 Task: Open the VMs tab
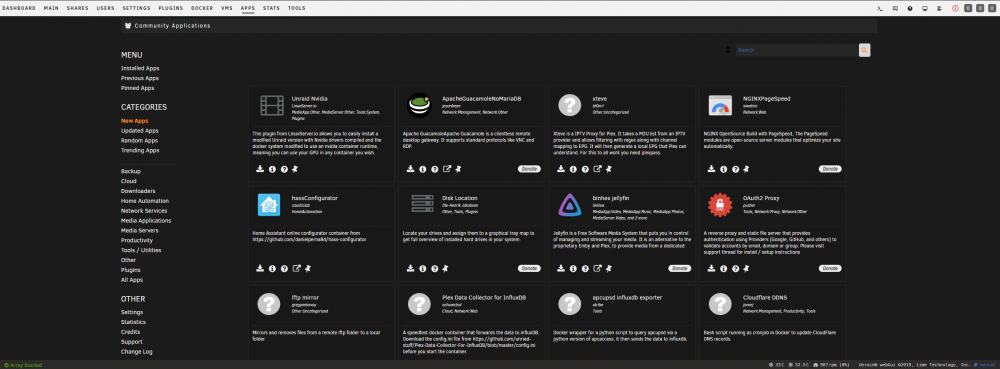coord(226,8)
